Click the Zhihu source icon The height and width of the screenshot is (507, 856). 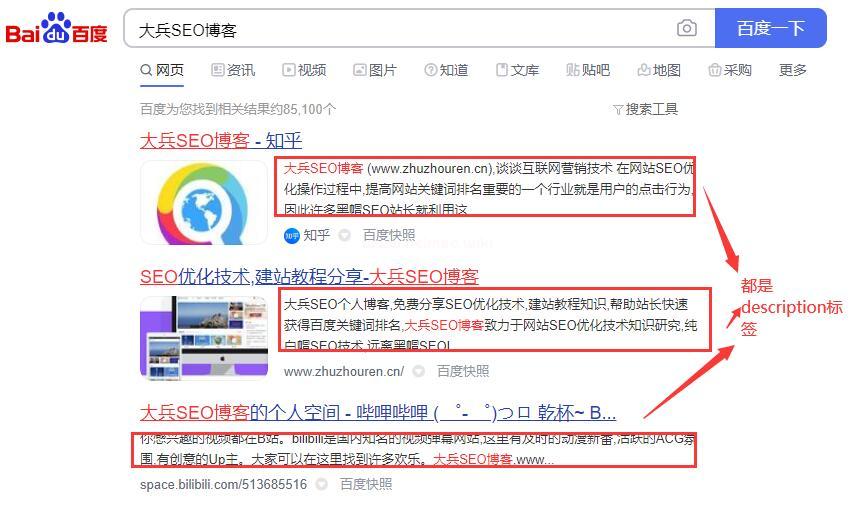(x=291, y=235)
